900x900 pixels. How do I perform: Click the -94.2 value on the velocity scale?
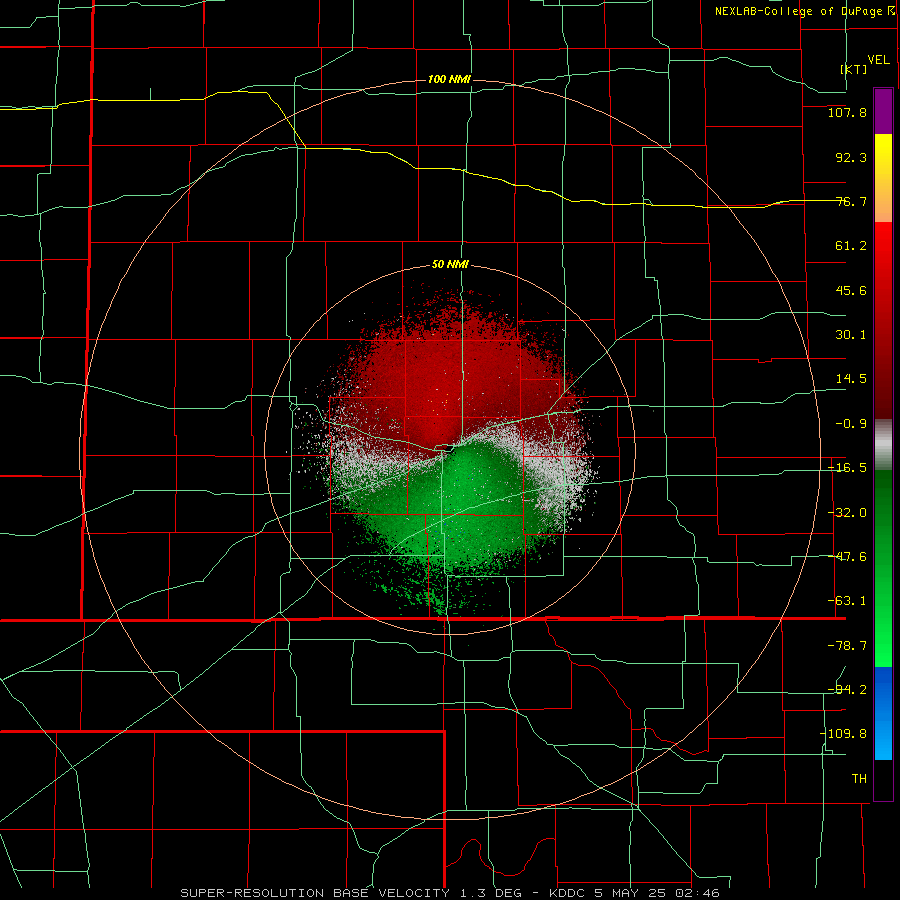[847, 690]
